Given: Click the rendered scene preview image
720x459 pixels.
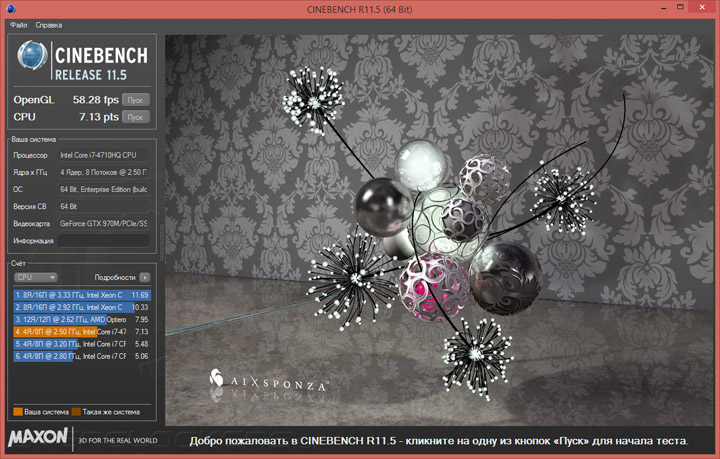Looking at the screenshot, I should click(x=439, y=230).
